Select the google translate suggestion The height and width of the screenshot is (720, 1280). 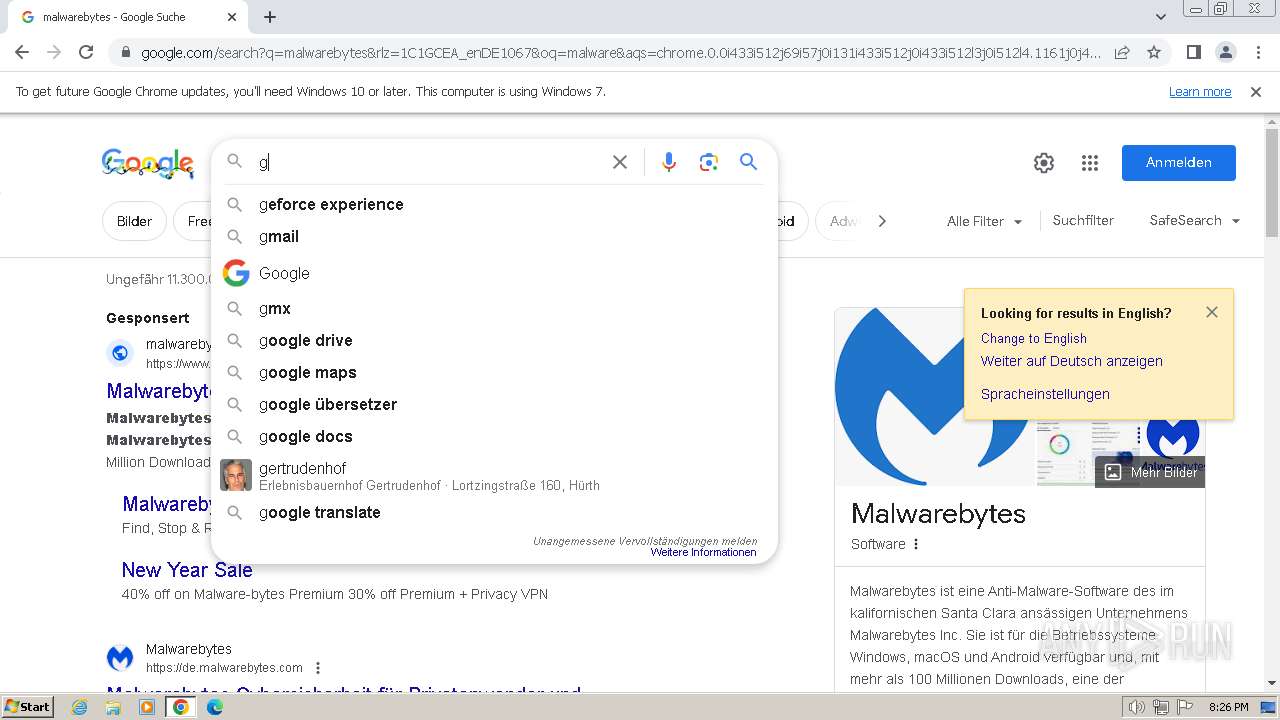[x=494, y=512]
